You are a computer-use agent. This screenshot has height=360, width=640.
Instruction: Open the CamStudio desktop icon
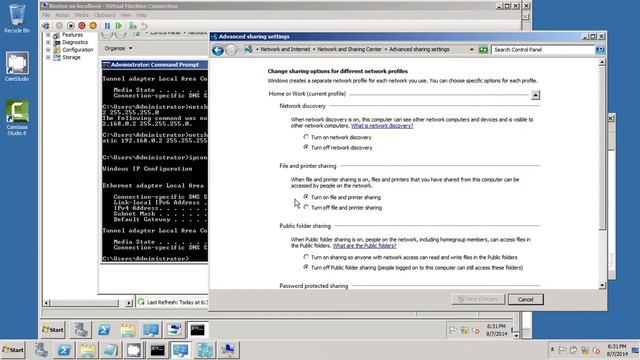17,66
